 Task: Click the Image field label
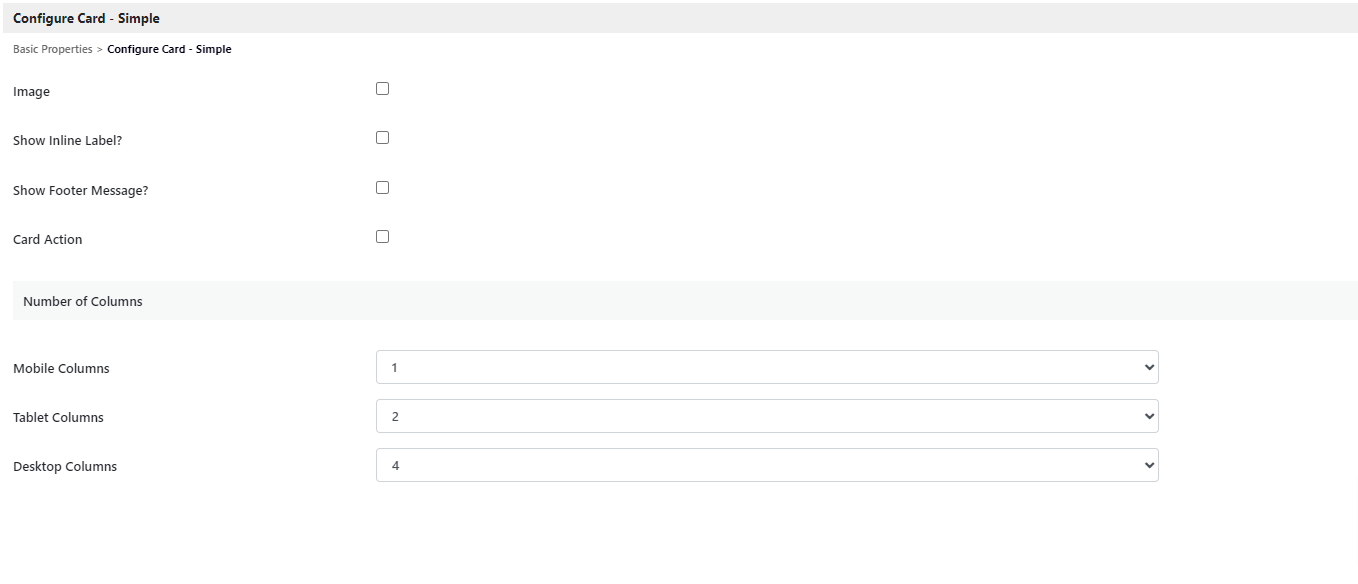tap(31, 92)
